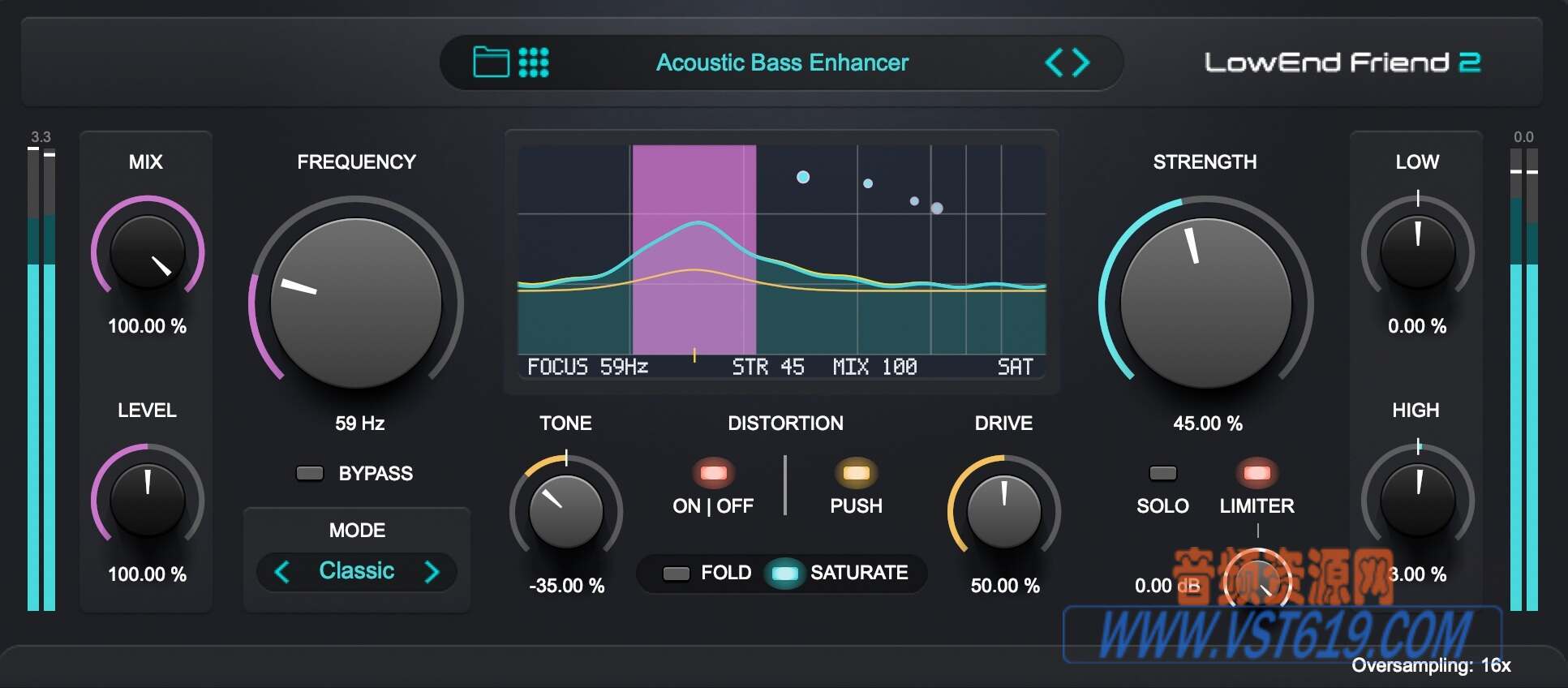Toggle the BYPASS switch
Image resolution: width=1568 pixels, height=688 pixels.
(x=310, y=473)
